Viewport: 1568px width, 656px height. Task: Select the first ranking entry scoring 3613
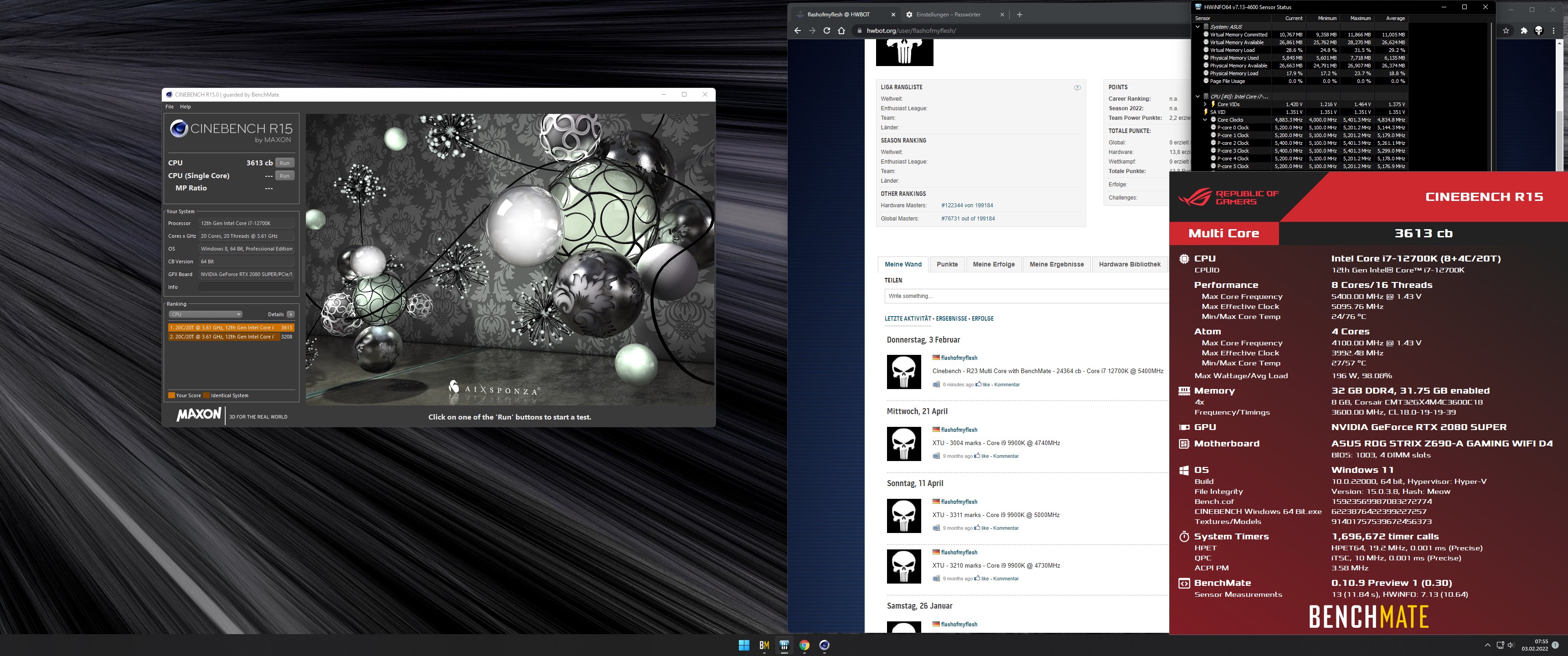[231, 328]
